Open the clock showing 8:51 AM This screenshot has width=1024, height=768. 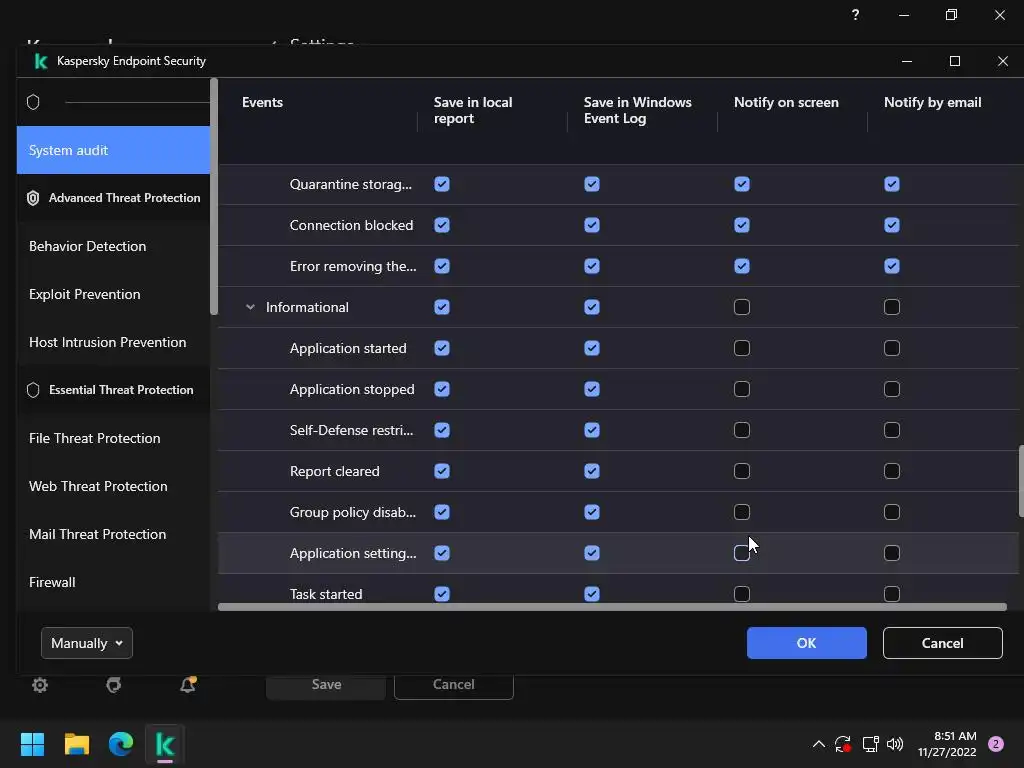pyautogui.click(x=947, y=744)
